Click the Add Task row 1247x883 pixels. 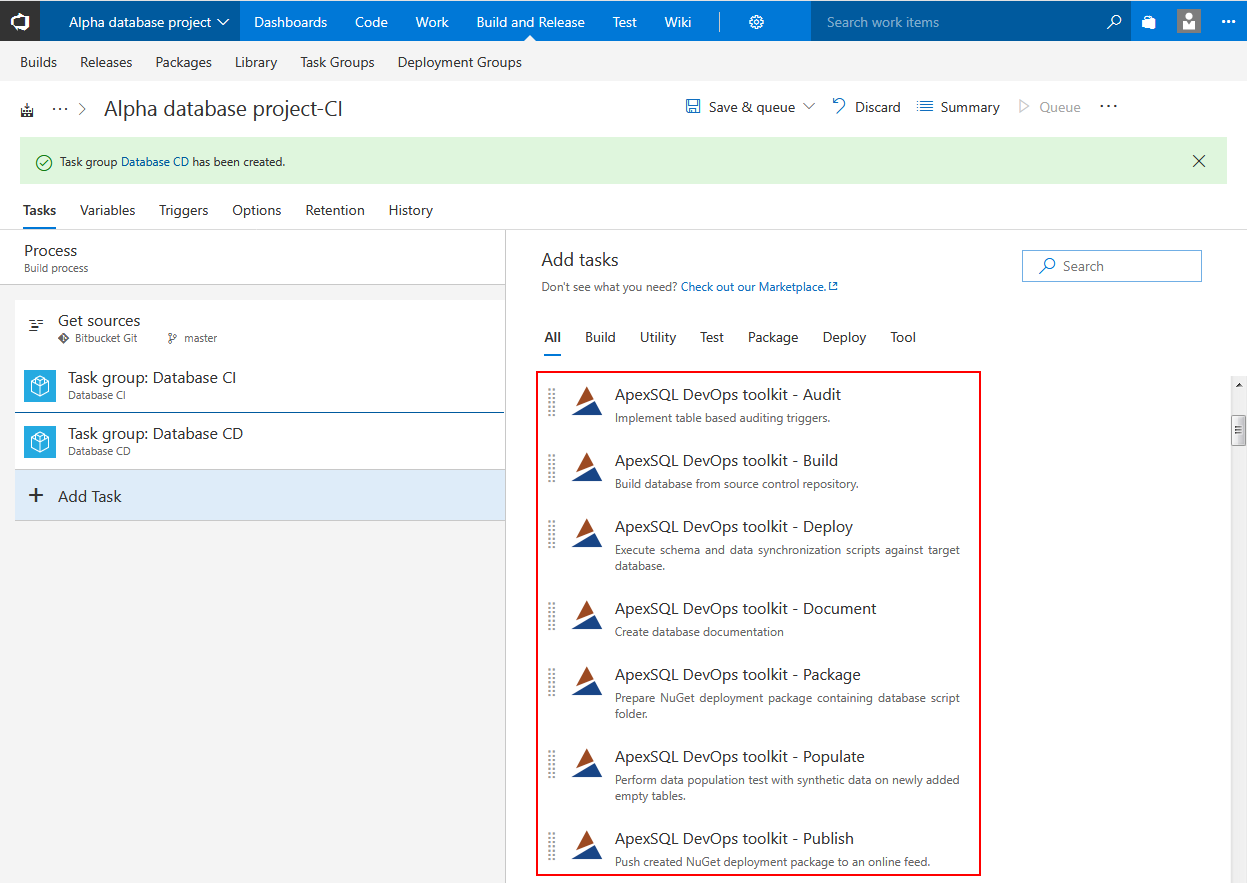pos(260,495)
